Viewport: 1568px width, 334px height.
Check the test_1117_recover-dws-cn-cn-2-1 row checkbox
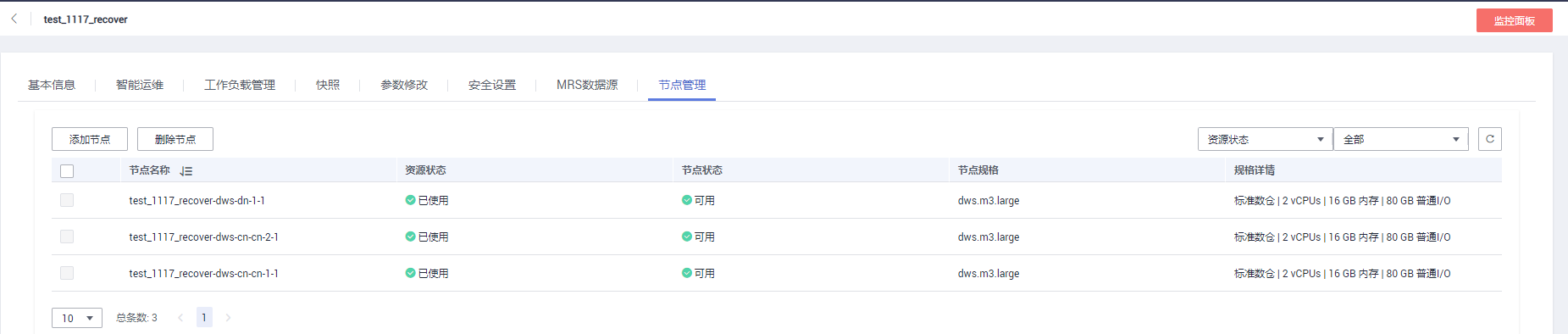point(67,237)
